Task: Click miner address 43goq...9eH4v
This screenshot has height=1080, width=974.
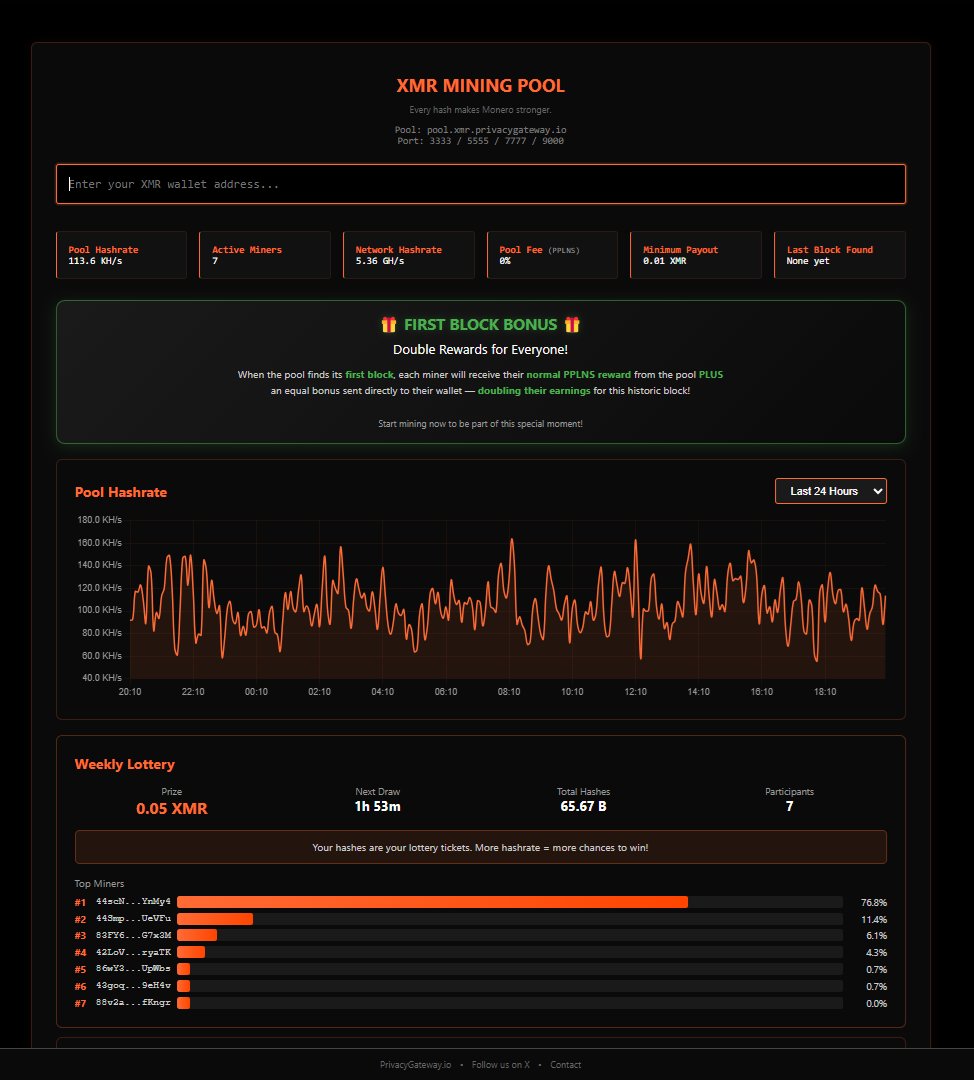Action: tap(133, 986)
